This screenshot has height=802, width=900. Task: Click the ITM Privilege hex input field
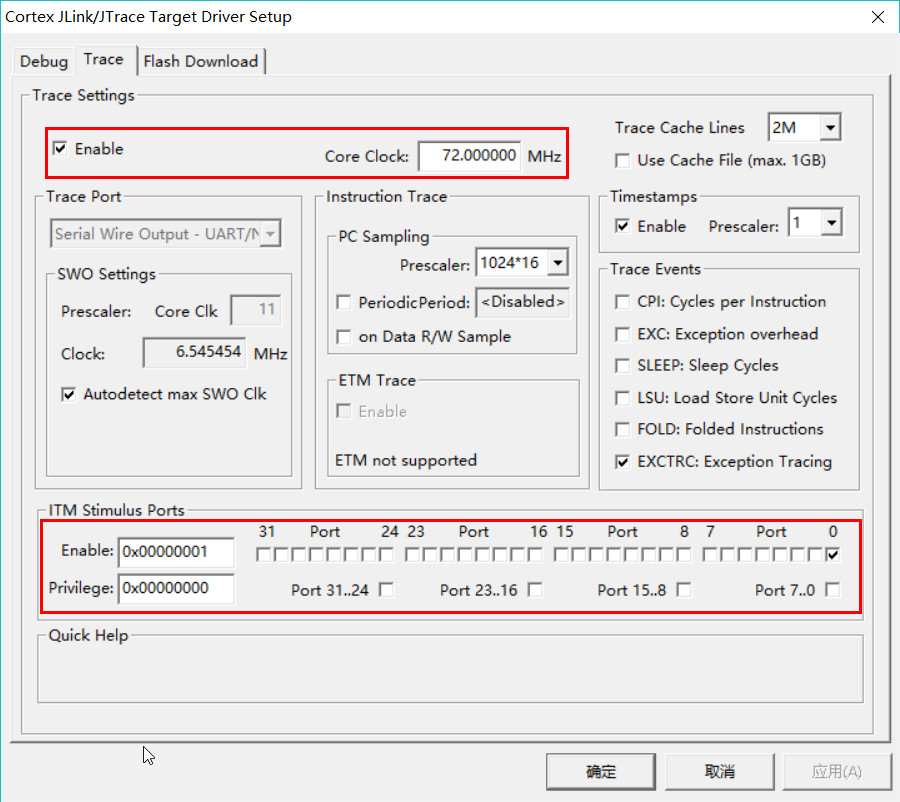(176, 588)
